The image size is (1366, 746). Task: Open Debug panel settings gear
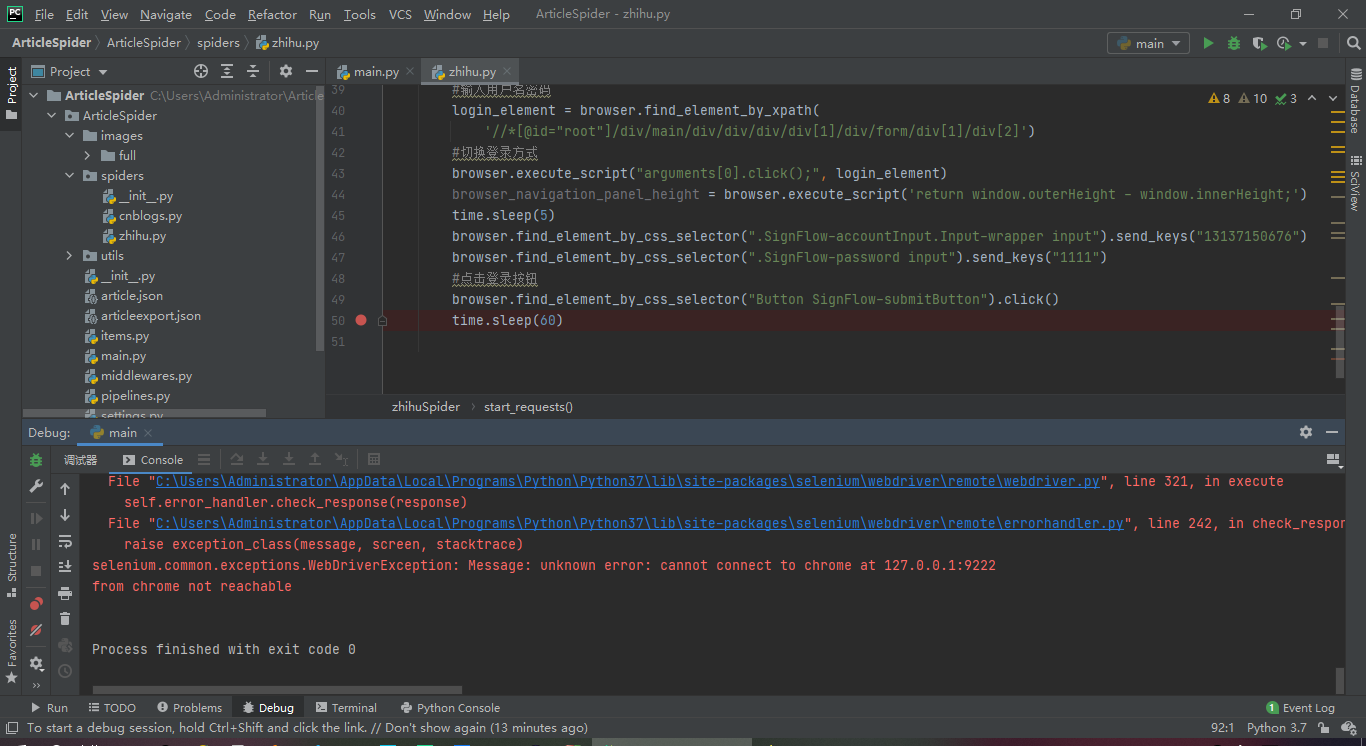click(x=1305, y=432)
